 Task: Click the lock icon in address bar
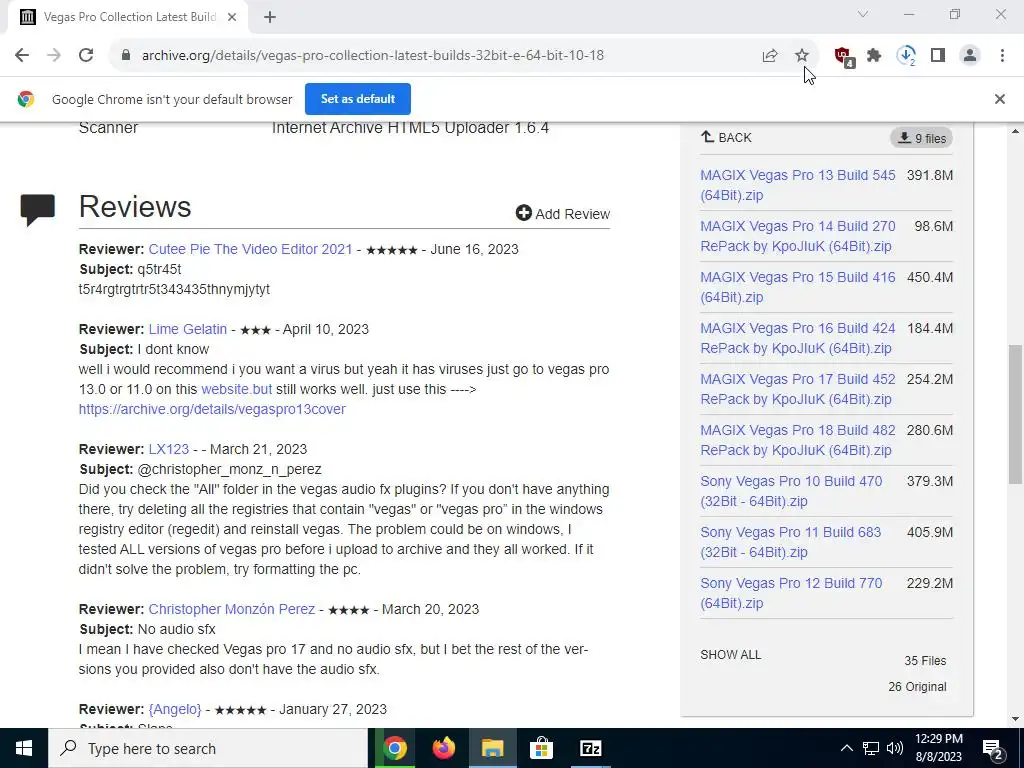click(126, 56)
